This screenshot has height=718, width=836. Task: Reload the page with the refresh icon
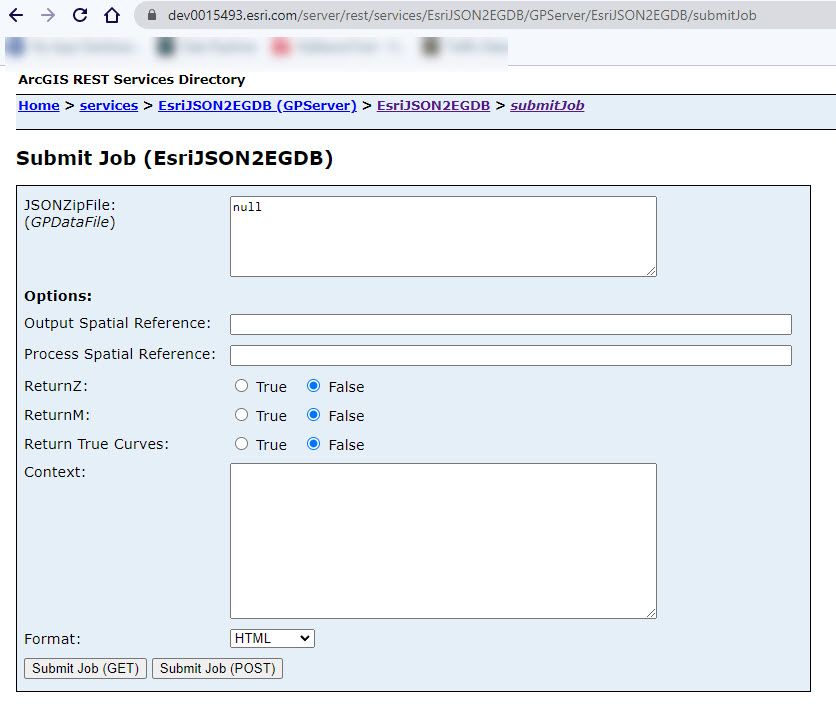pos(79,16)
